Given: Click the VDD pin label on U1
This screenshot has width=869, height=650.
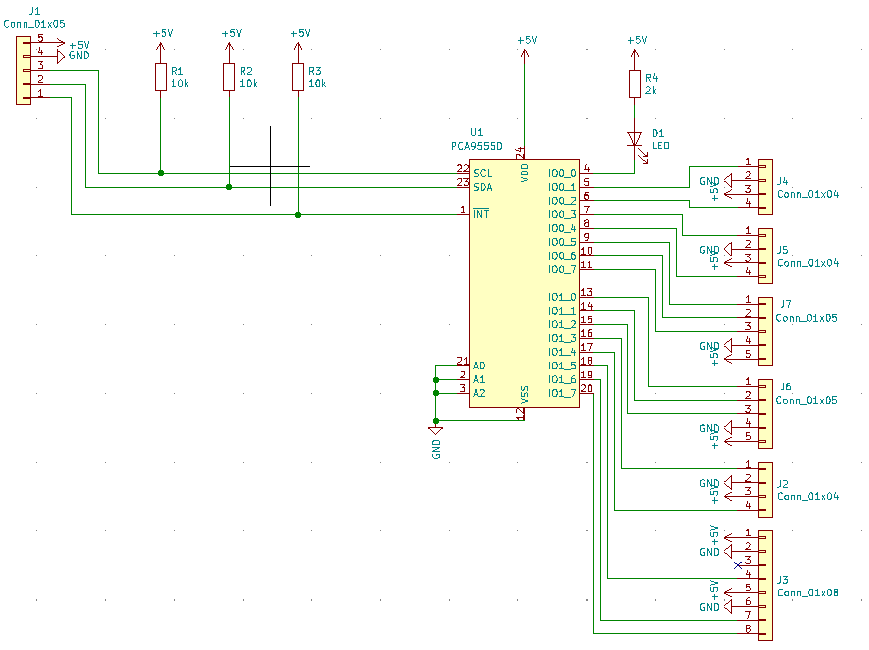Looking at the screenshot, I should tap(525, 172).
